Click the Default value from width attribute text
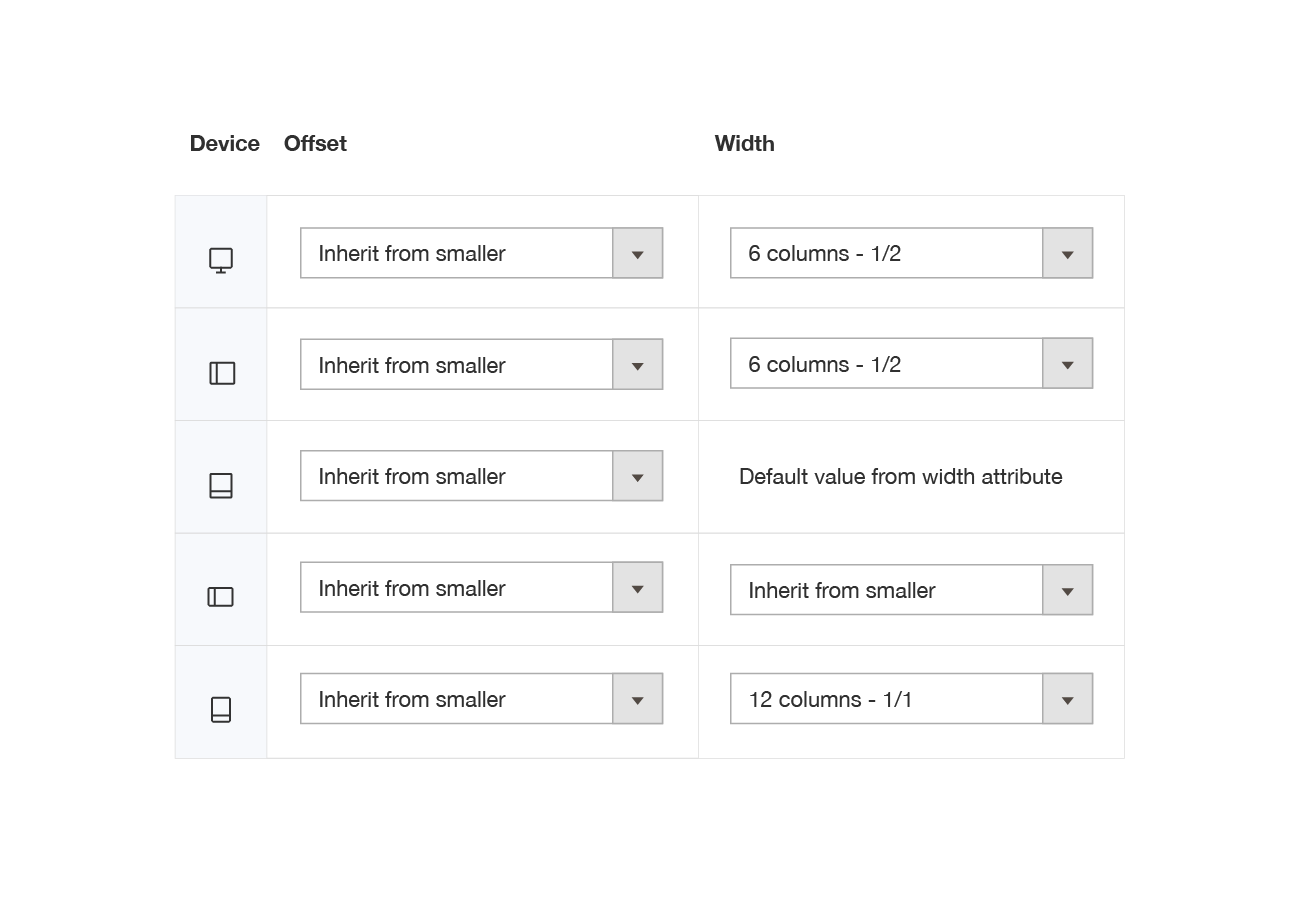This screenshot has width=1301, height=901. [899, 477]
